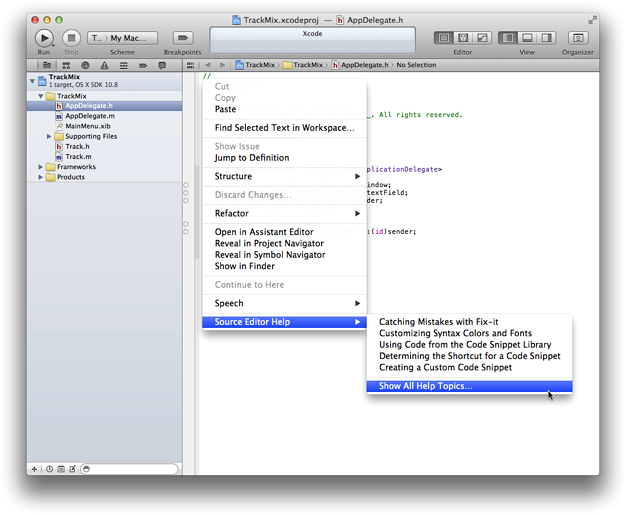Click Show All Help Topics
Viewport: 626px width, 515px height.
coord(470,386)
